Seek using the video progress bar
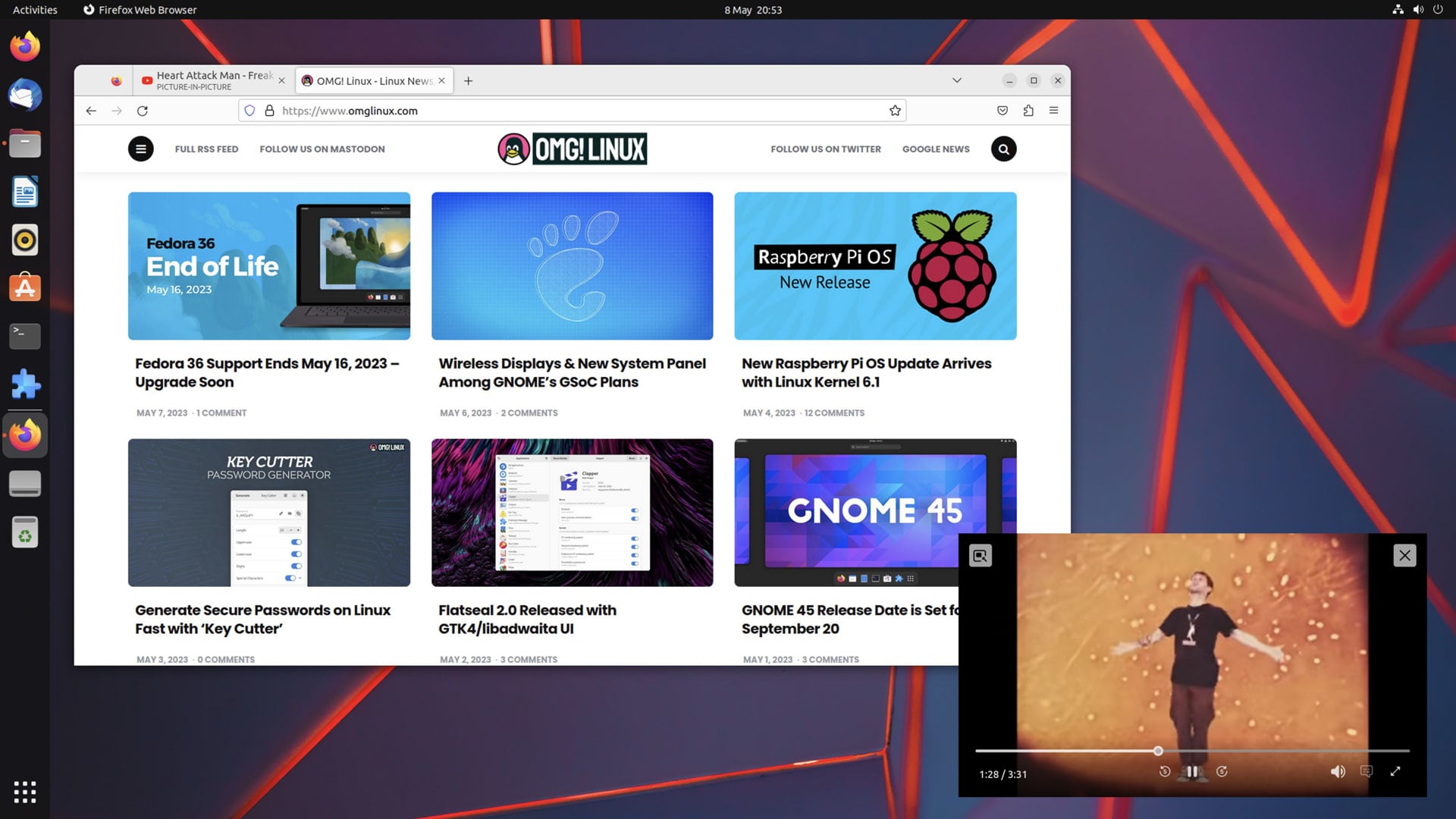 [1157, 751]
